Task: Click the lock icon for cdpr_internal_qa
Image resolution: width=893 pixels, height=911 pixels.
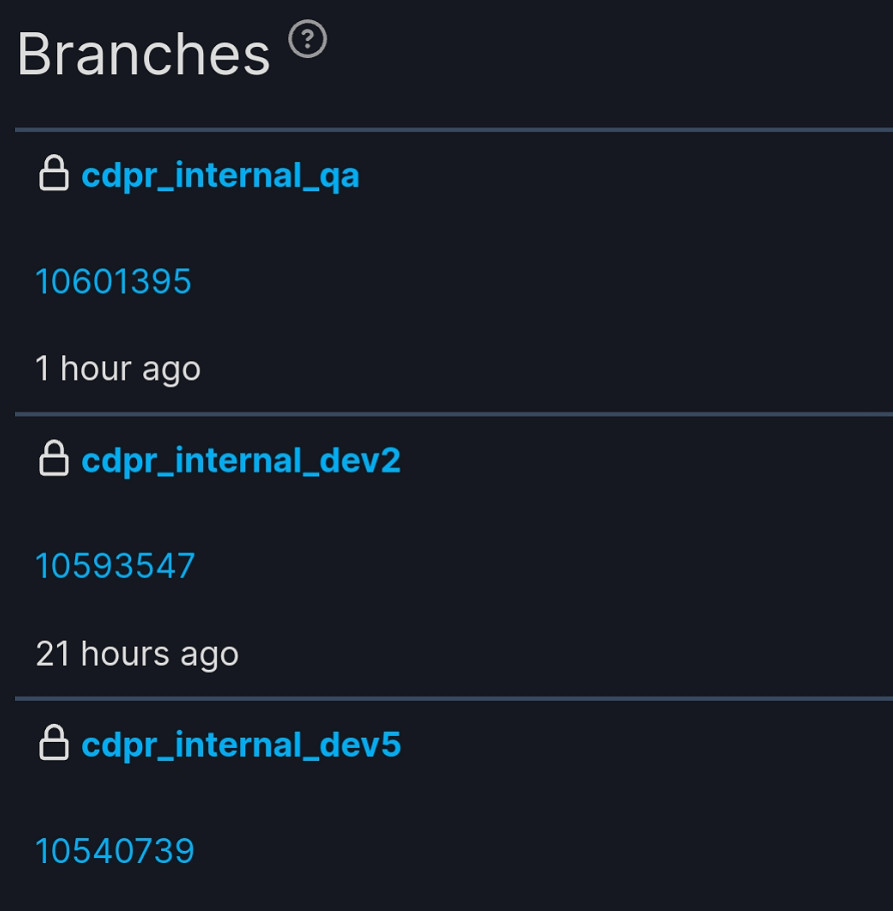Action: point(53,174)
